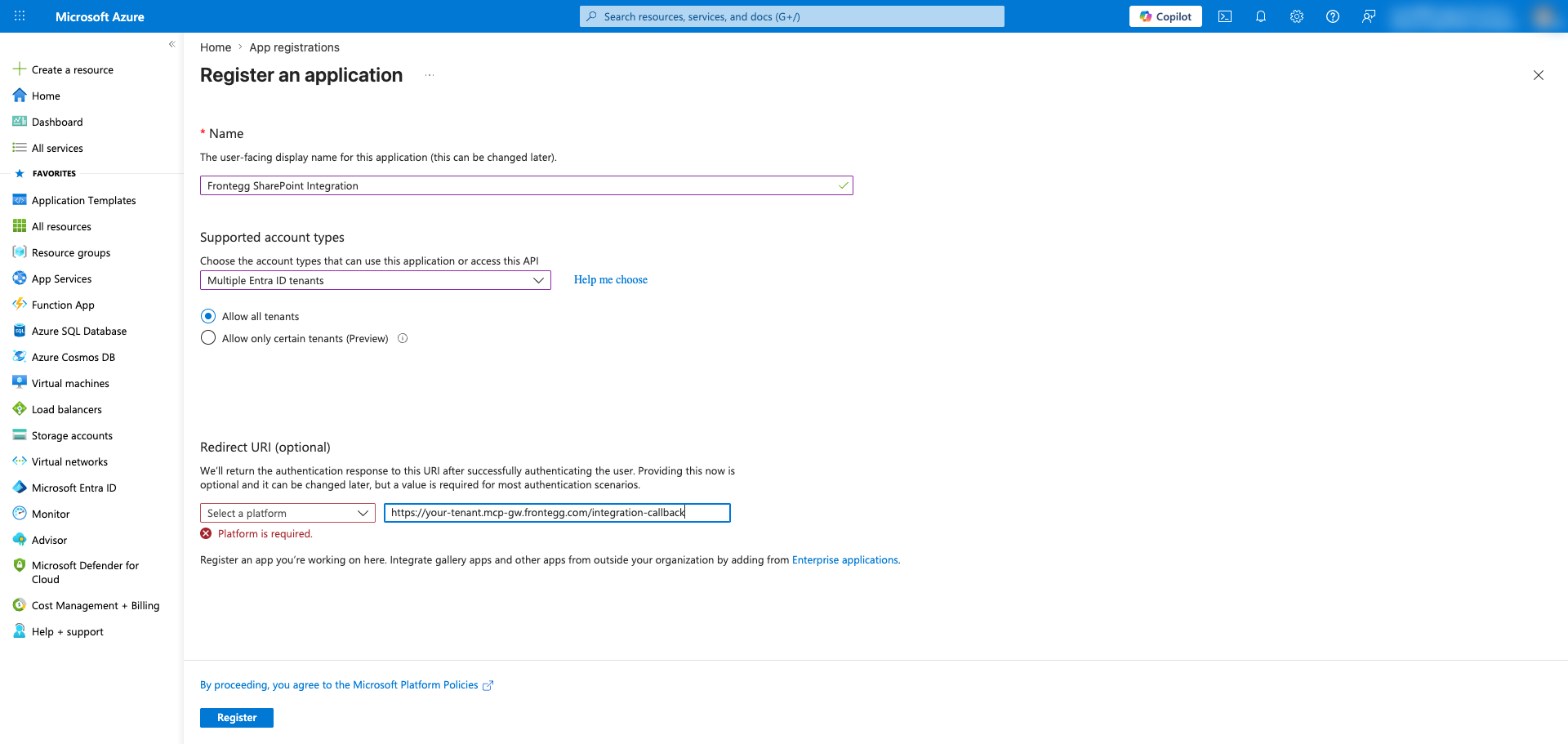Click the All services list icon

pos(20,148)
